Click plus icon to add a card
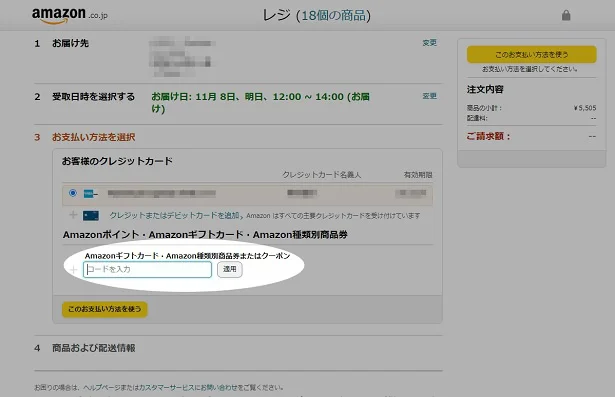The height and width of the screenshot is (397, 615). click(73, 215)
